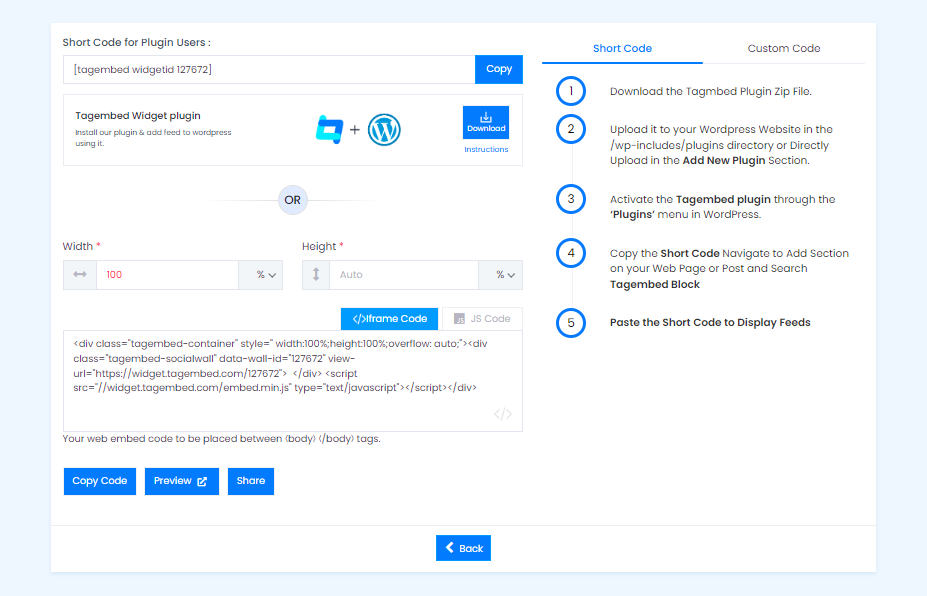The height and width of the screenshot is (596, 927).
Task: Click inside the embed code text area
Action: pyautogui.click(x=293, y=381)
